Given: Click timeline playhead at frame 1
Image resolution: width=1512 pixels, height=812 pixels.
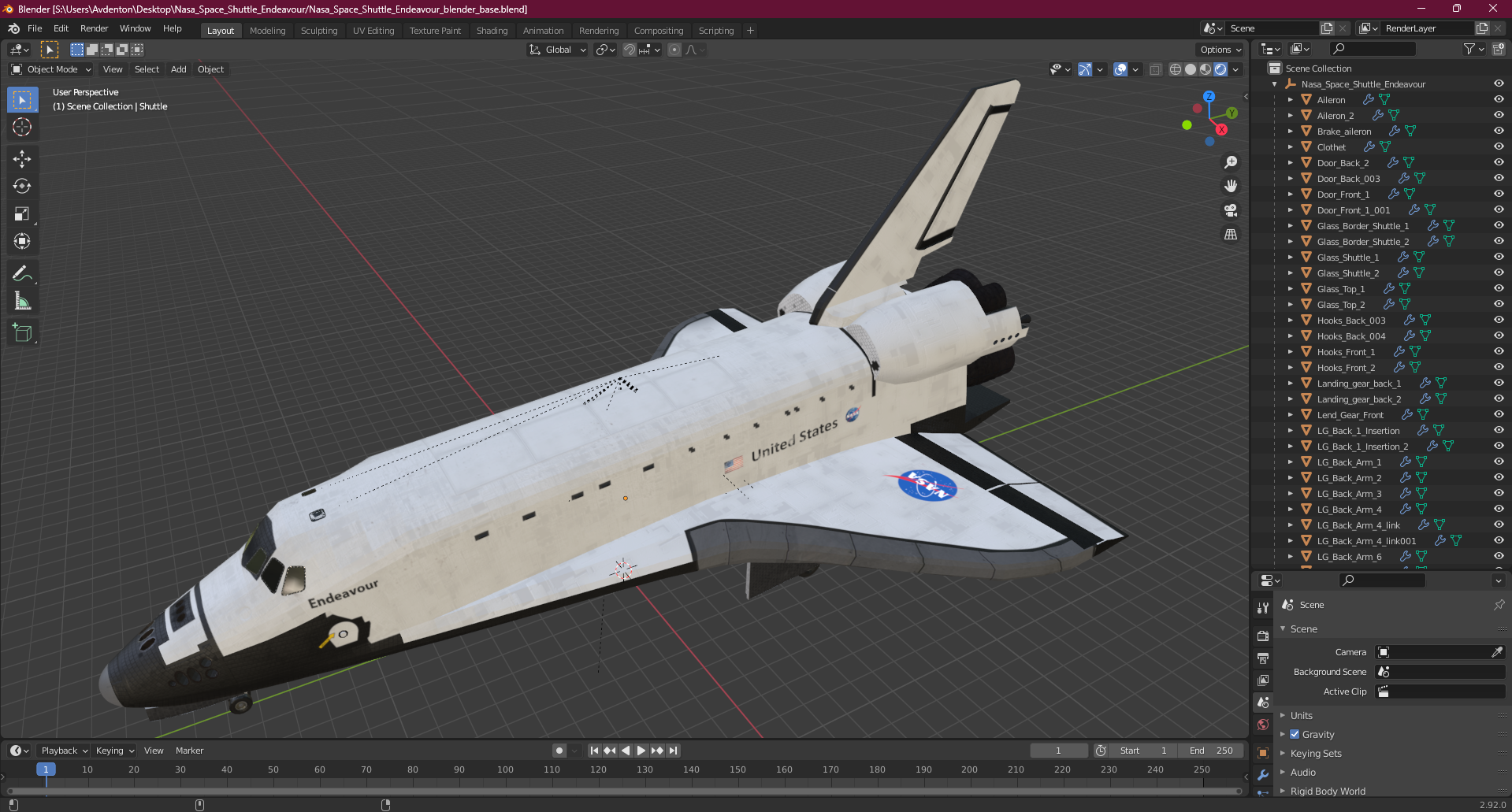Looking at the screenshot, I should coord(46,769).
